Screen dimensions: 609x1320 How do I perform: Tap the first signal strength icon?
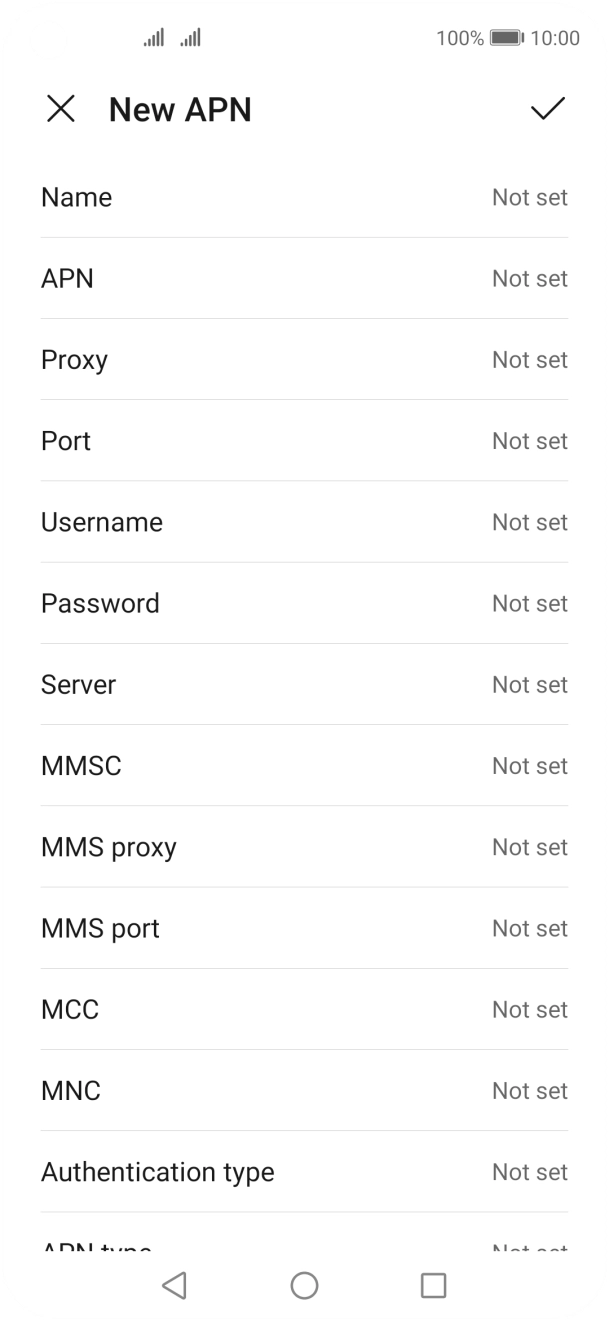coord(154,38)
